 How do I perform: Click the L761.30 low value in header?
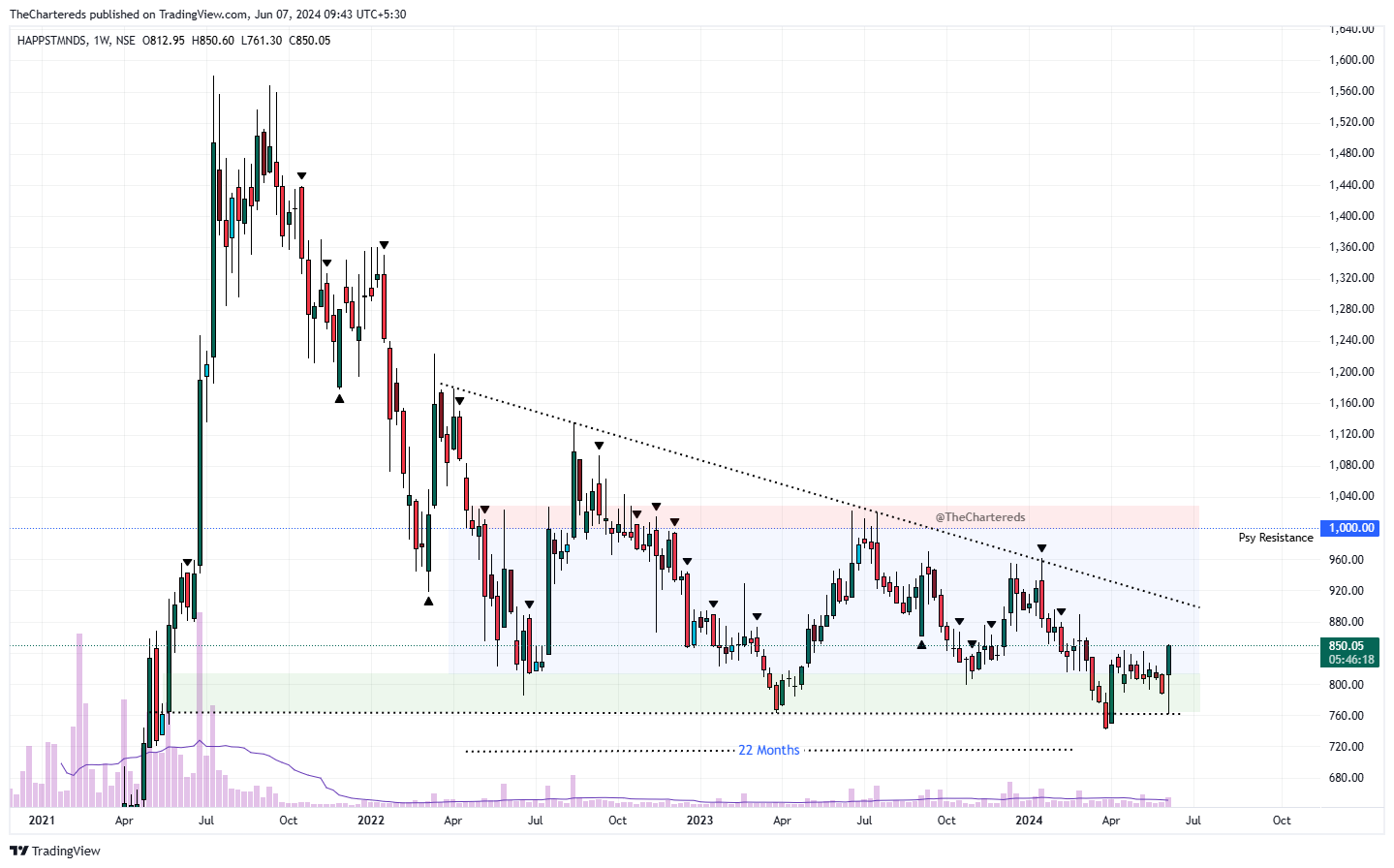(262, 41)
